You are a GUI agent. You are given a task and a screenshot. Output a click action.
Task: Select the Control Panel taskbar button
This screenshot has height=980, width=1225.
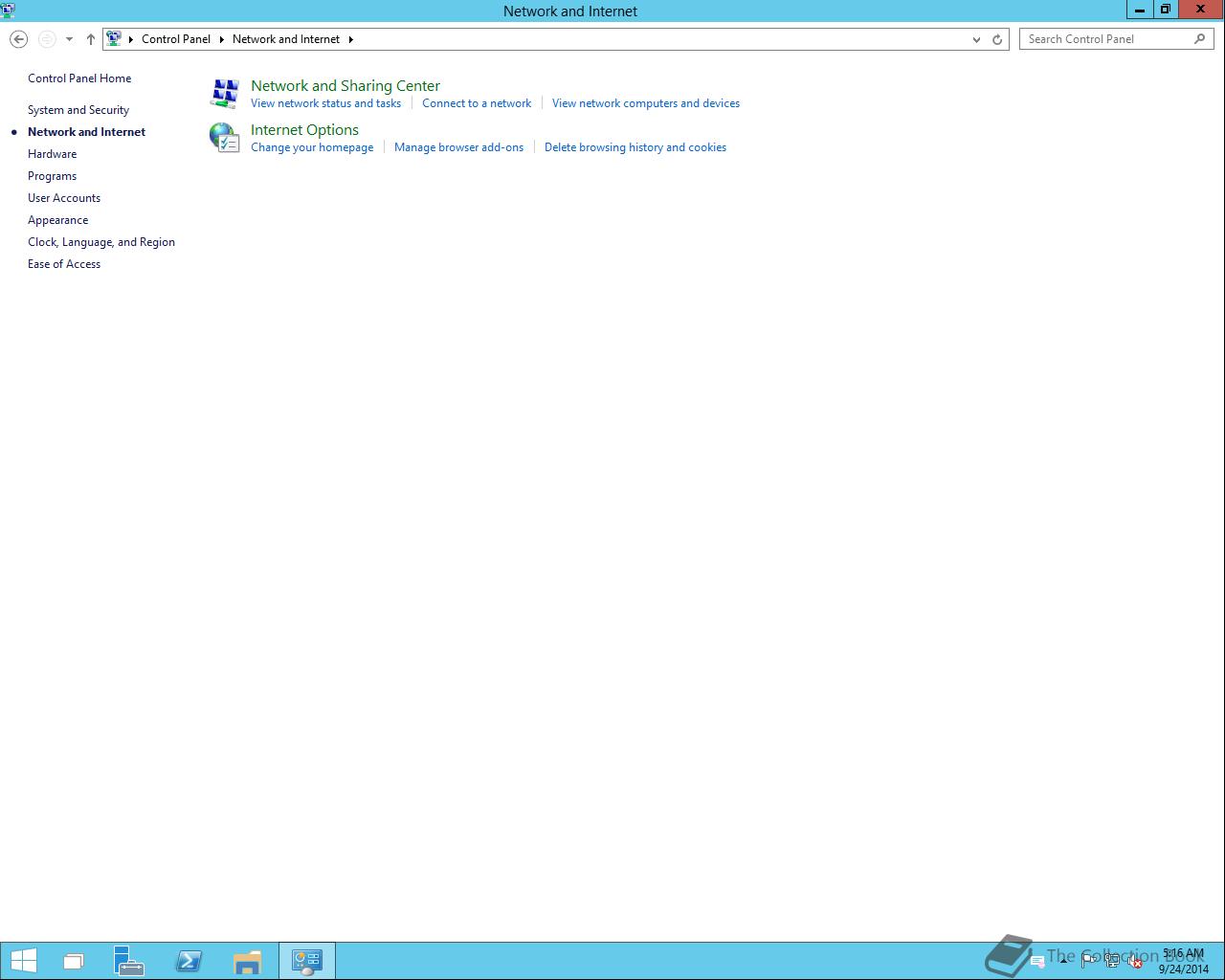(306, 961)
